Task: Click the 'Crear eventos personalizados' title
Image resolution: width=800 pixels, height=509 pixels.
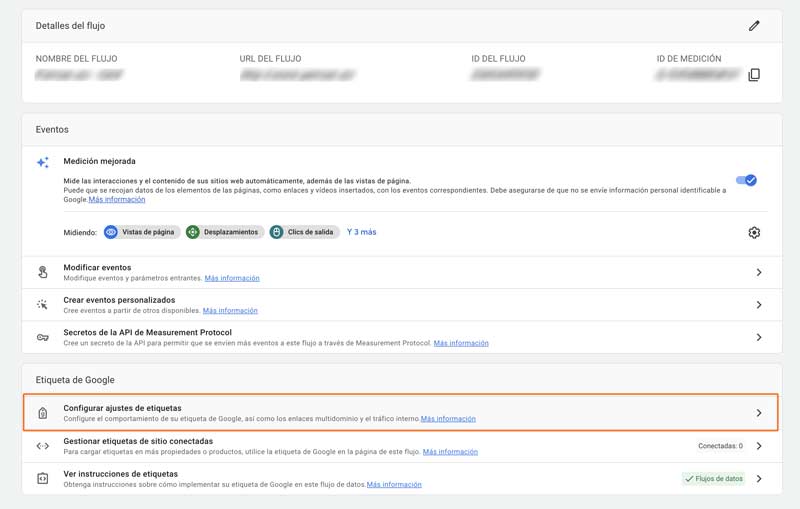Action: click(119, 300)
